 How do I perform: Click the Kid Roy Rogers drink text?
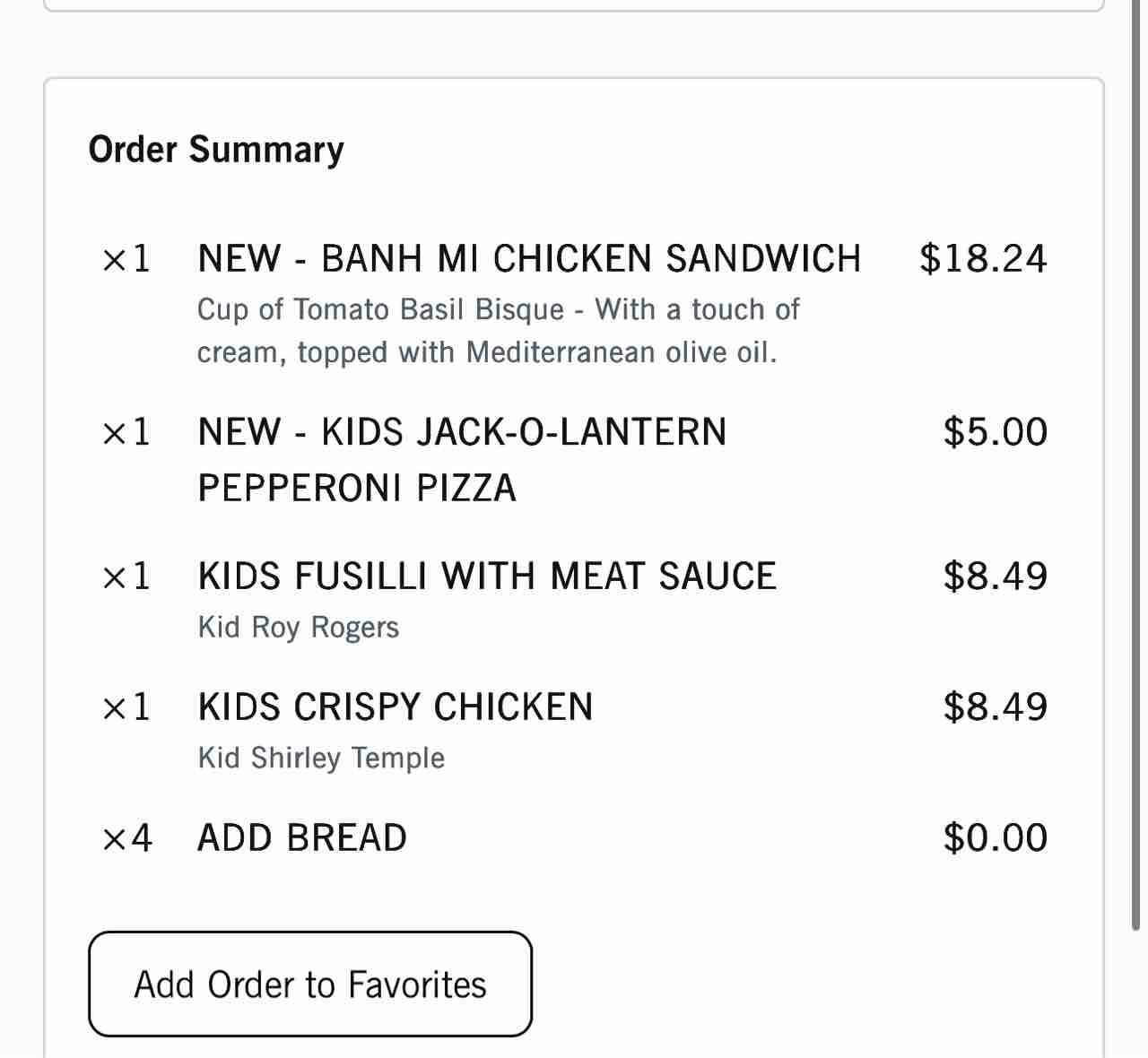299,627
